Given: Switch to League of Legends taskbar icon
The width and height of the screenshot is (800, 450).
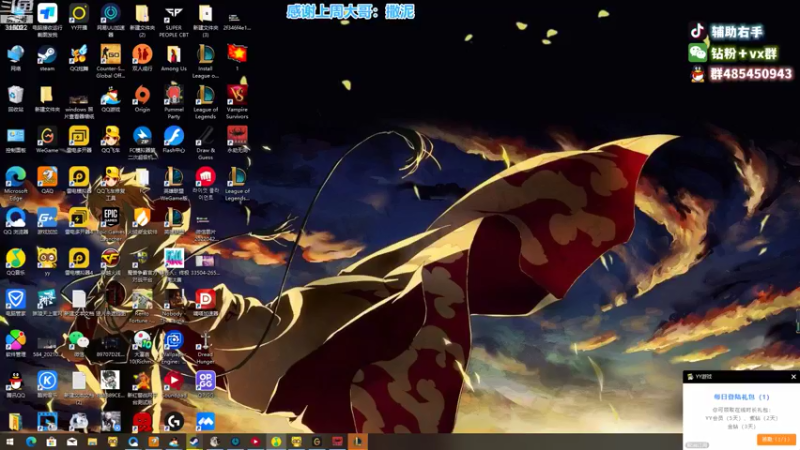Looking at the screenshot, I should tap(358, 442).
